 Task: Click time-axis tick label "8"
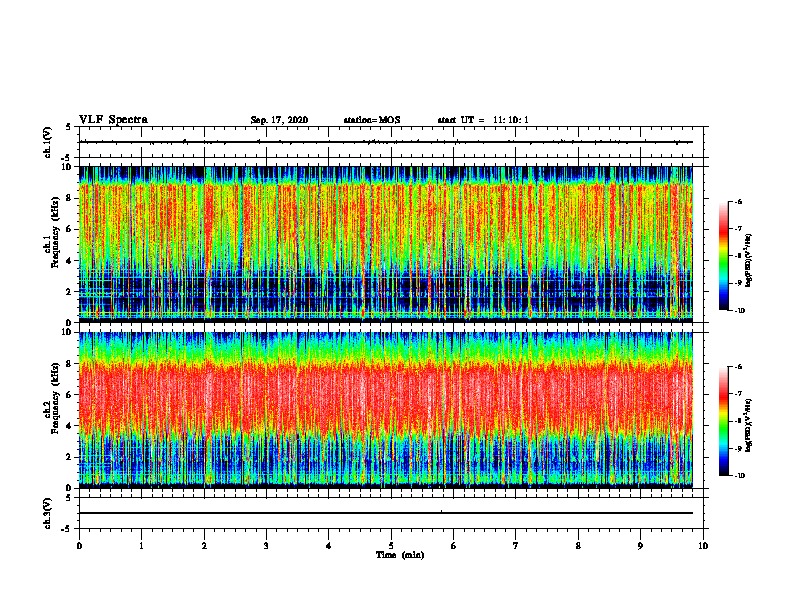click(578, 546)
